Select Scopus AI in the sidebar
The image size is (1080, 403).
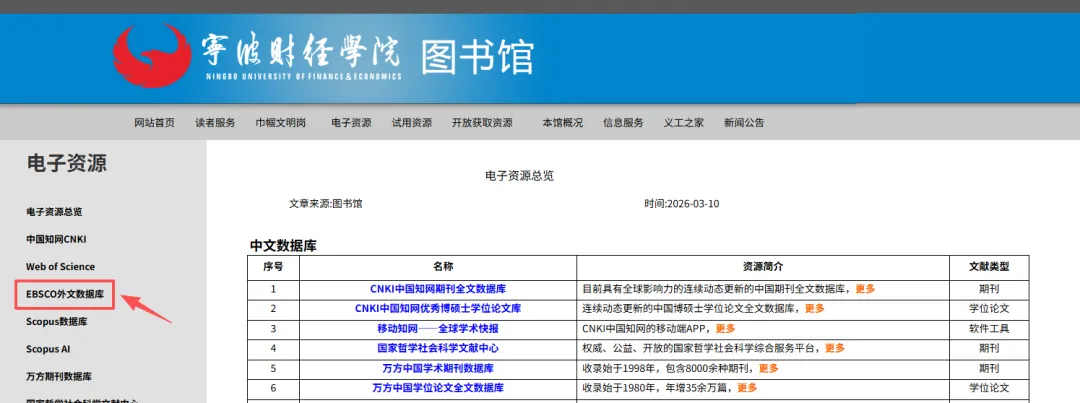click(x=48, y=349)
